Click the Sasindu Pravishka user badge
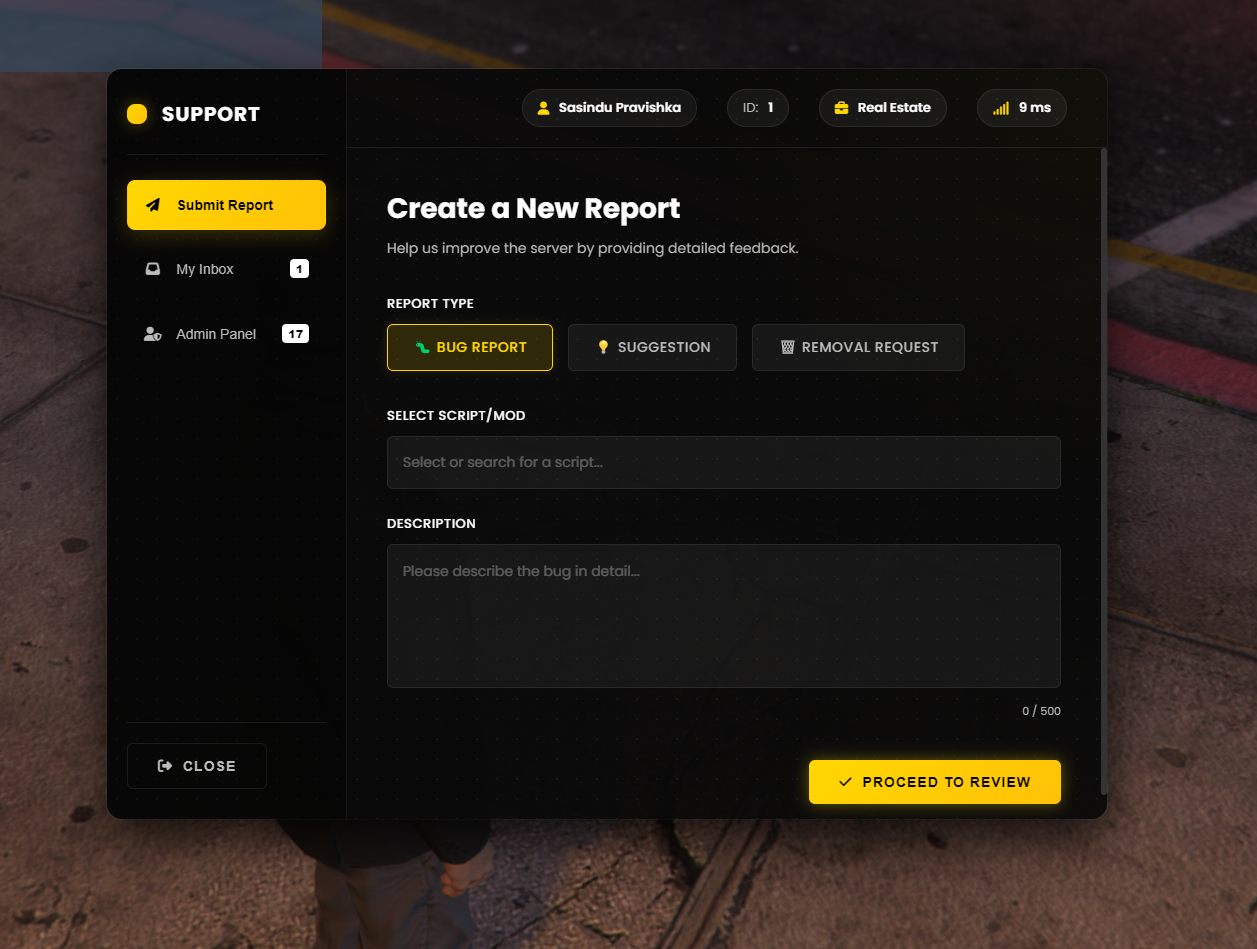This screenshot has height=949, width=1257. coord(609,108)
